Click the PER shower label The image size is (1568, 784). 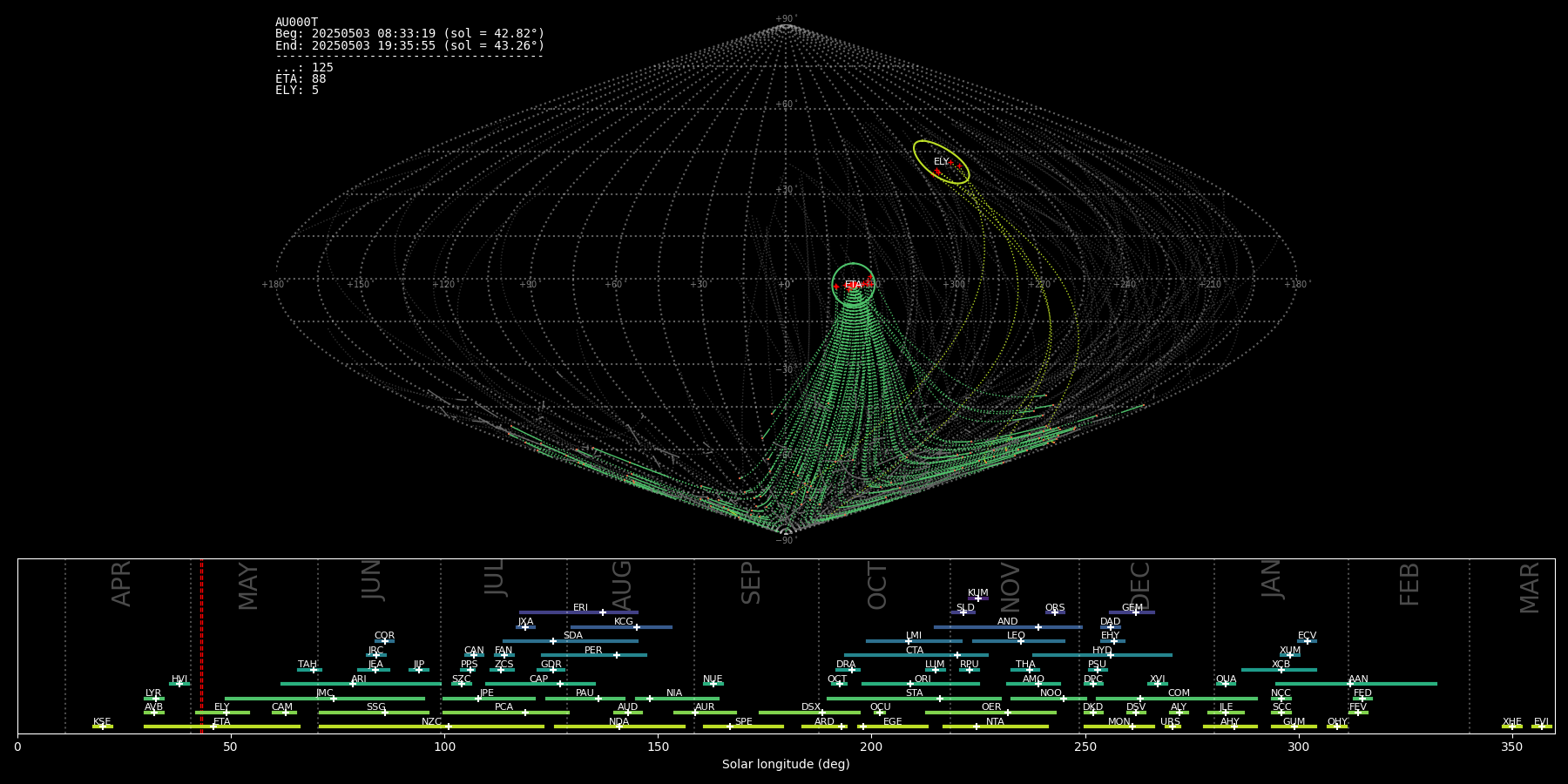pos(593,651)
